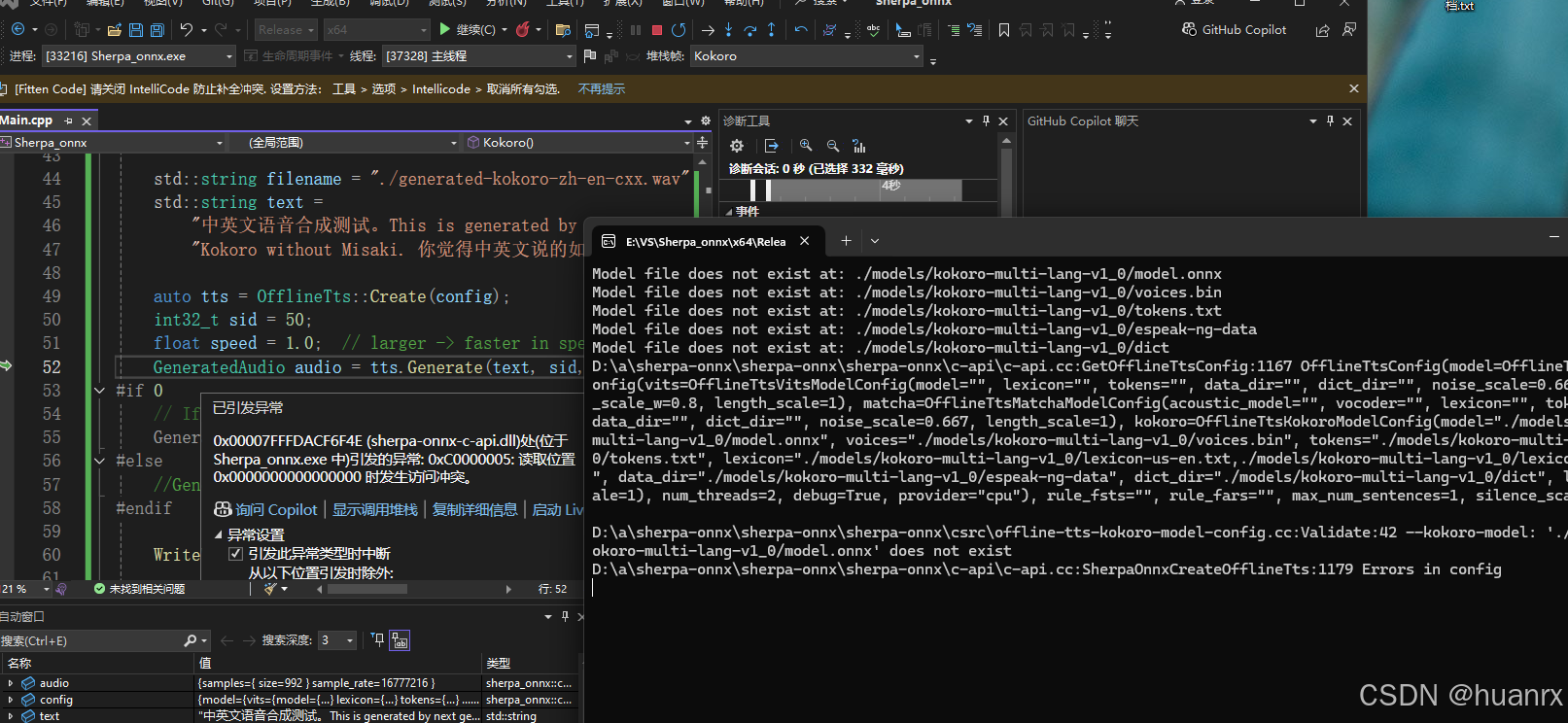
Task: Click the GitHub Copilot button
Action: point(1234,30)
